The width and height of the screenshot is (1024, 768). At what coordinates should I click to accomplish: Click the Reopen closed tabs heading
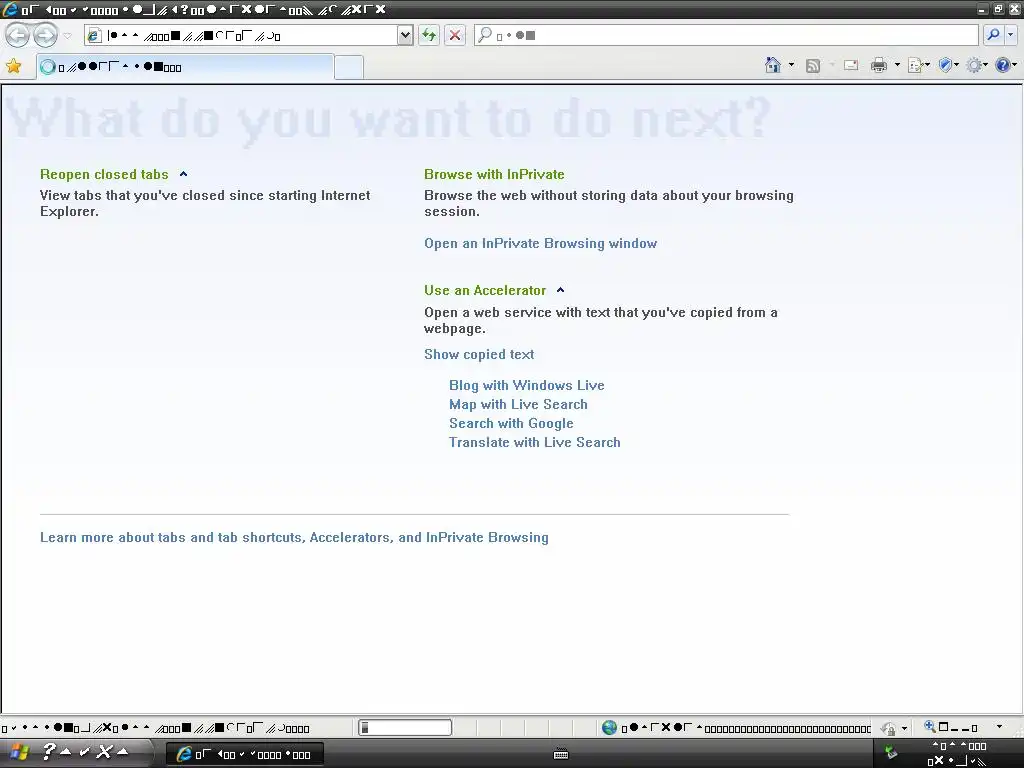point(104,174)
